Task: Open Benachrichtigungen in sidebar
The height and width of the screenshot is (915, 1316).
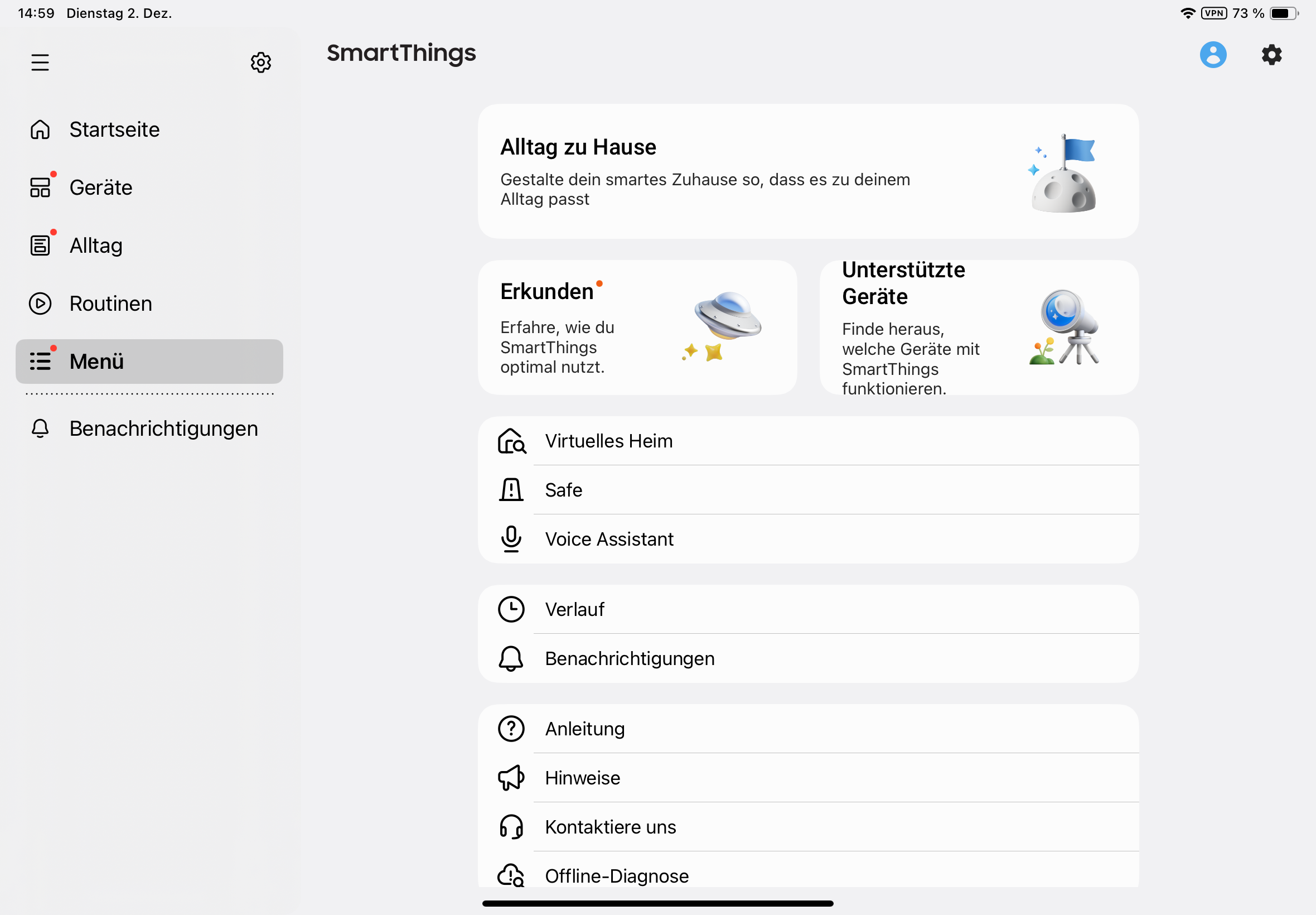Action: click(x=163, y=428)
